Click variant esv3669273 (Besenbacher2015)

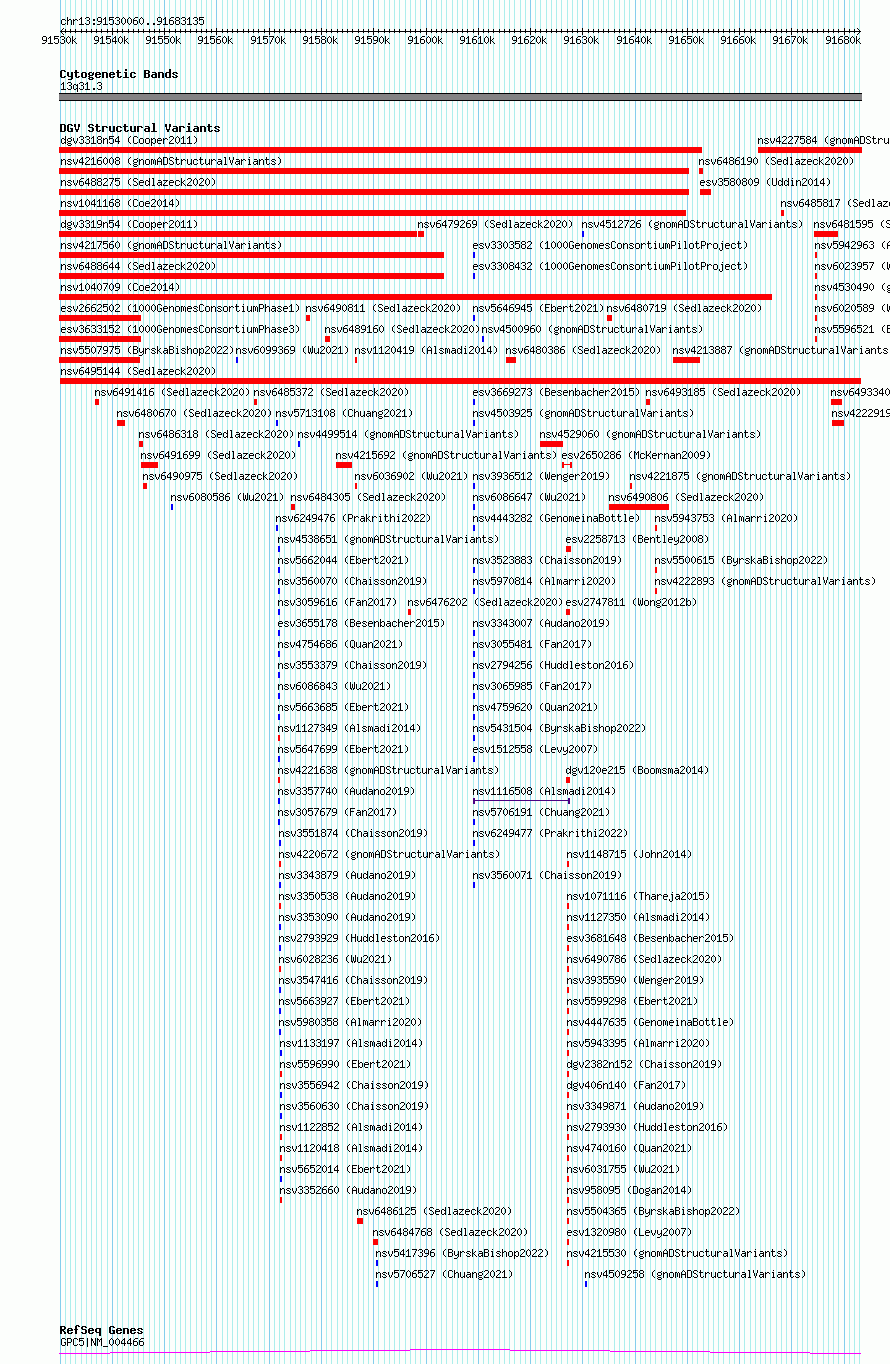(x=556, y=392)
